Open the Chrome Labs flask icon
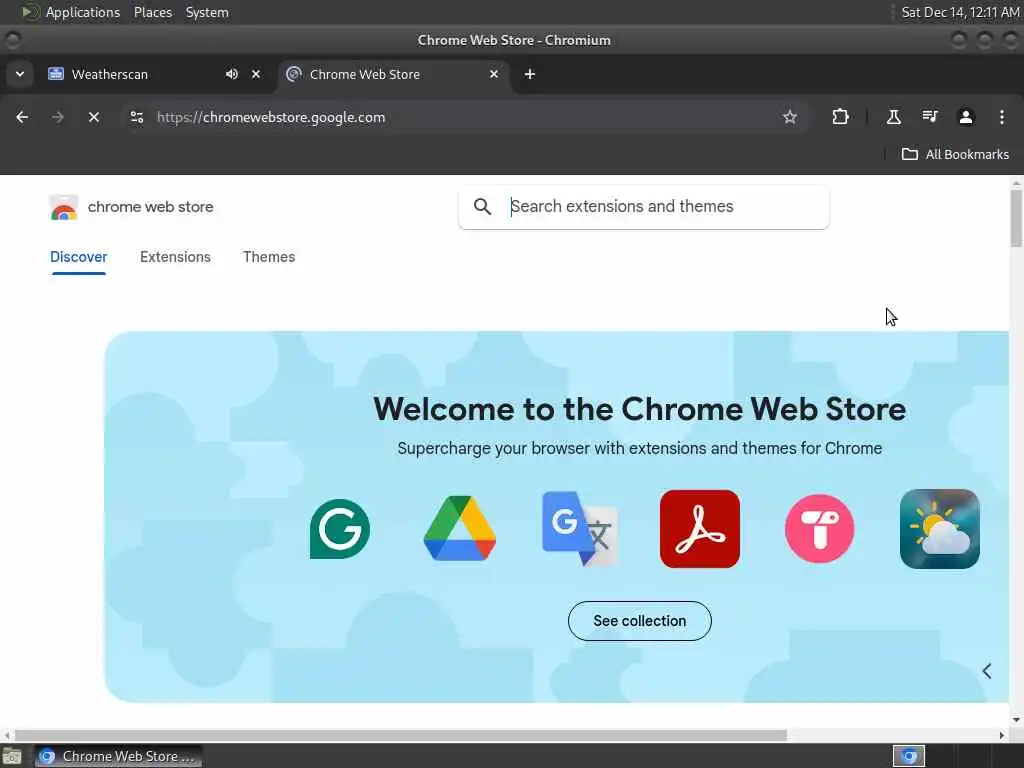The width and height of the screenshot is (1024, 768). [893, 117]
